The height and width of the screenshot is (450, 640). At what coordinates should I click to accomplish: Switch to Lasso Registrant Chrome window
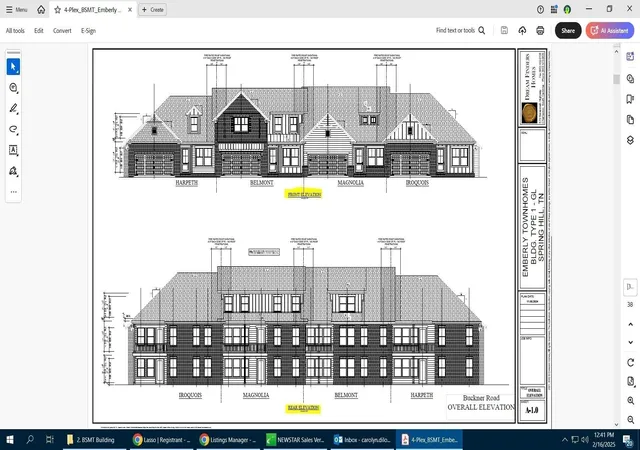pos(162,440)
